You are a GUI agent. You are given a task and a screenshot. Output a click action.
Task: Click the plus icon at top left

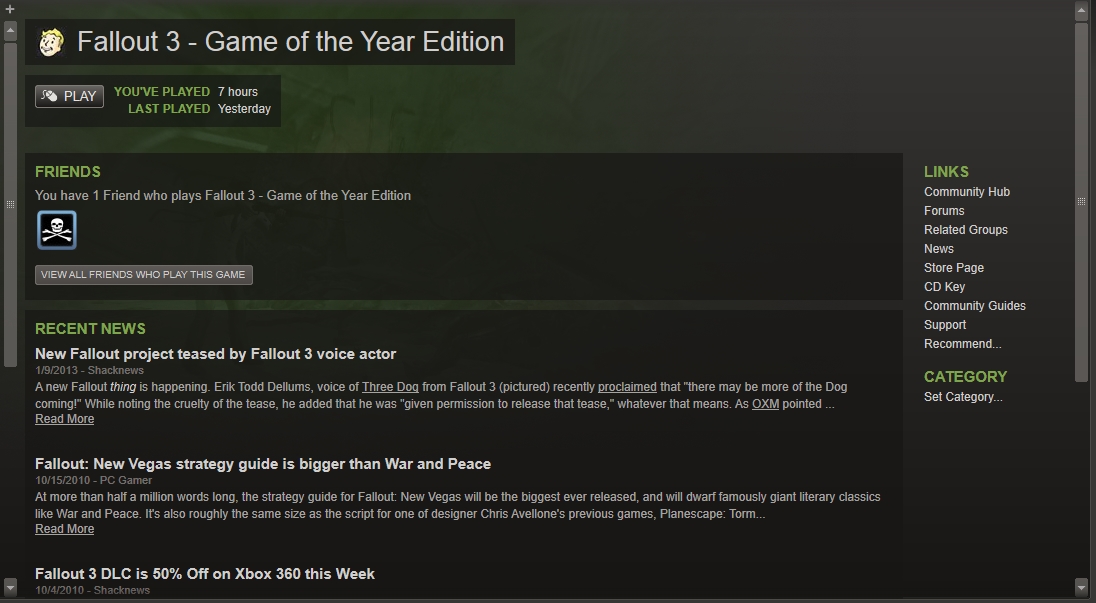click(10, 9)
